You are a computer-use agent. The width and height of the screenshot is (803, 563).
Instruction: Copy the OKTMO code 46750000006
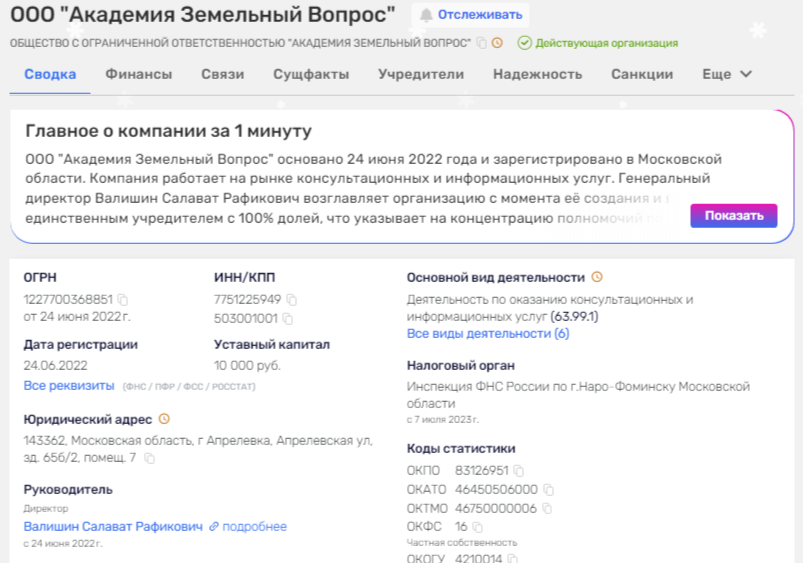coord(547,509)
